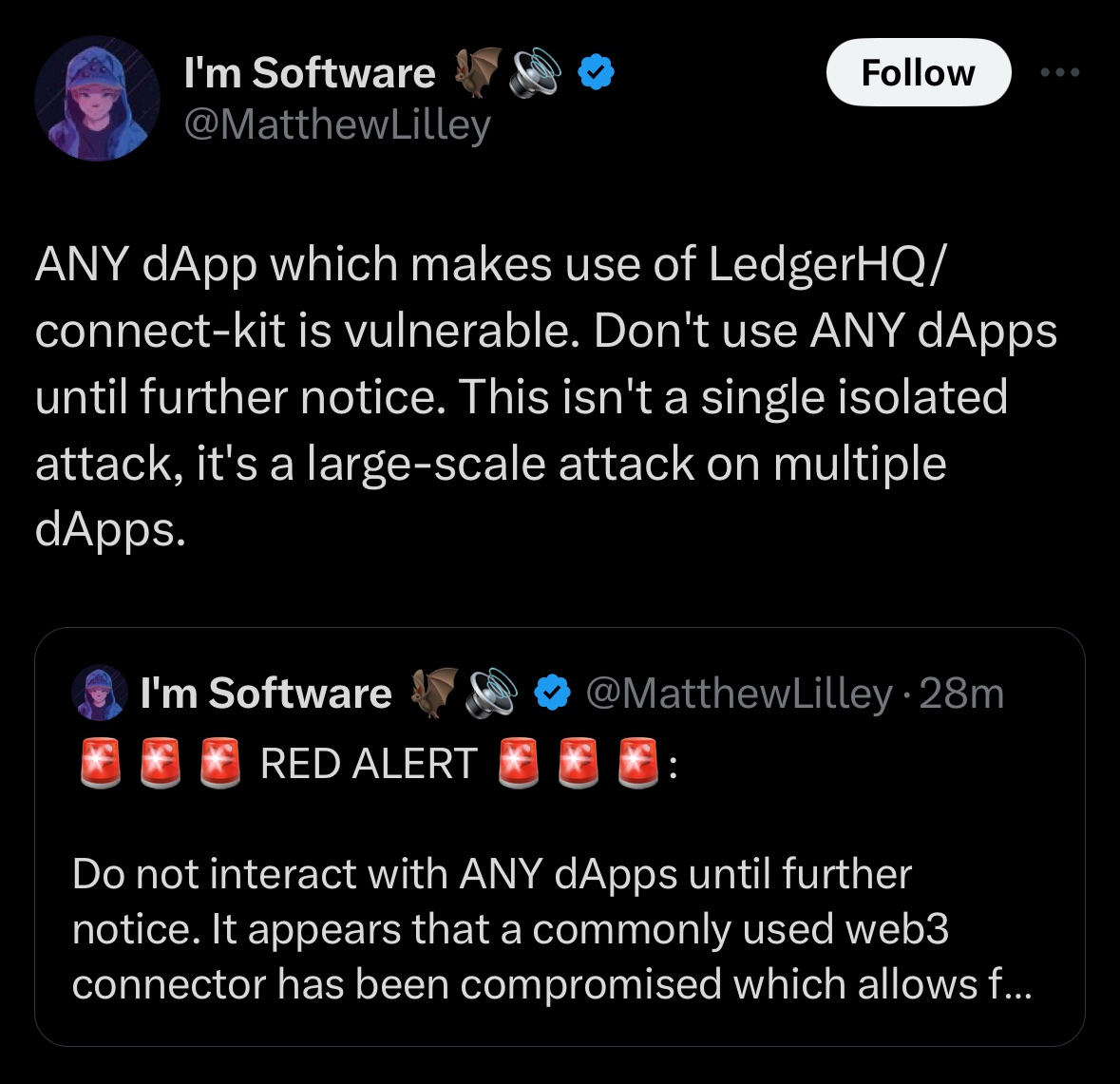Open the large profile avatar of the author
Viewport: 1120px width, 1084px height.
click(97, 98)
